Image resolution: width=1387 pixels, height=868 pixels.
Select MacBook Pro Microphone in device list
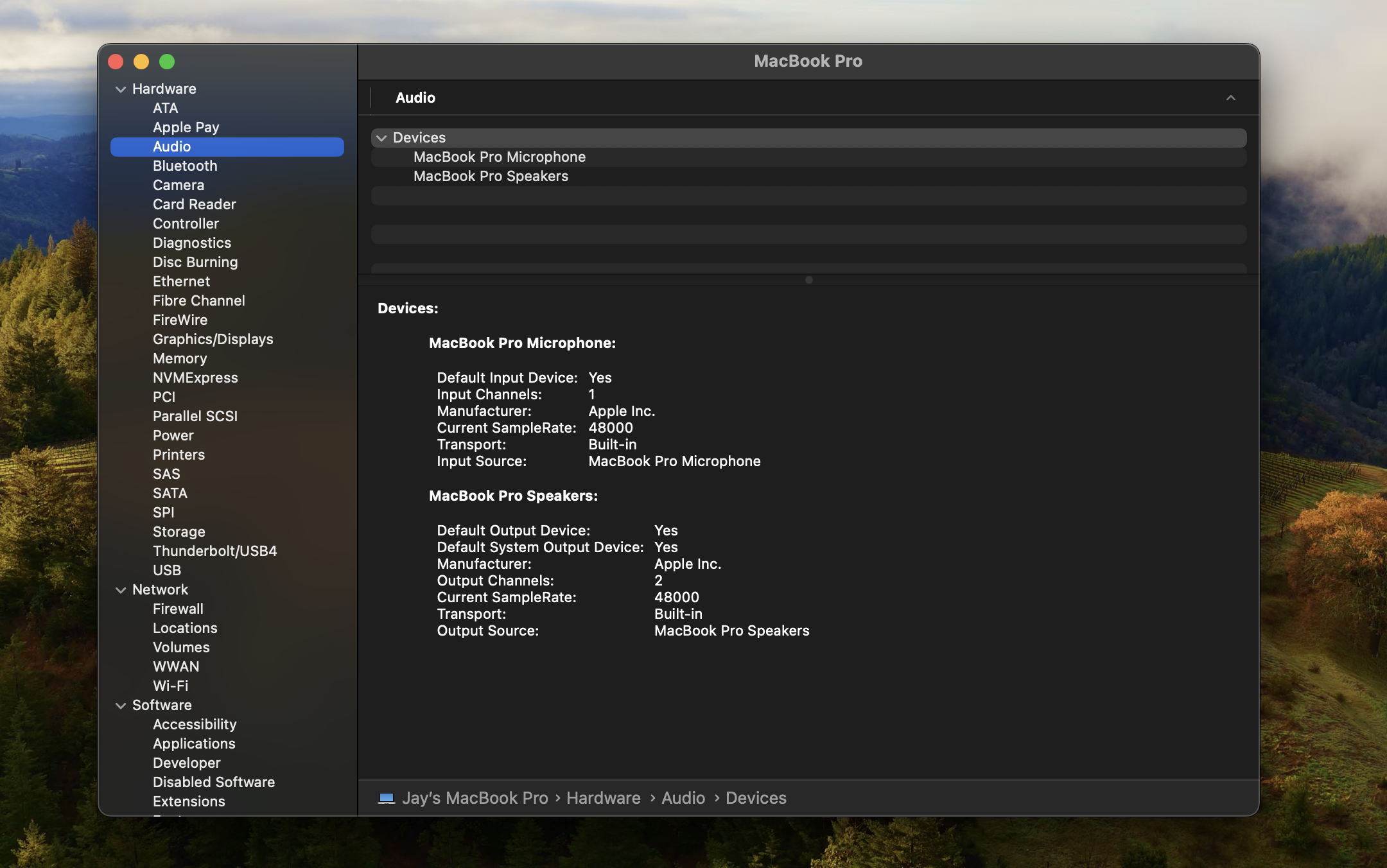point(499,157)
